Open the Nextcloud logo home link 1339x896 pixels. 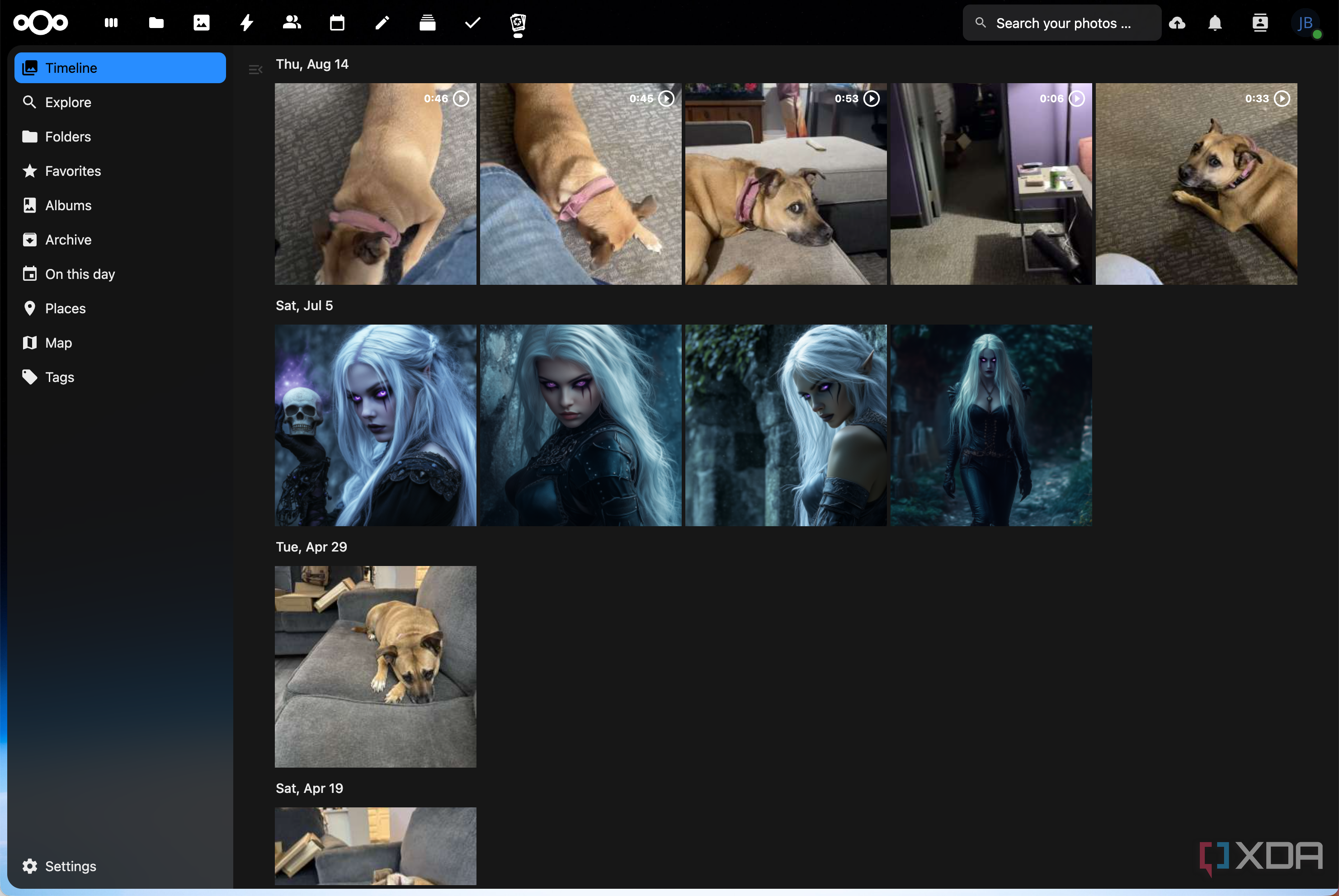(41, 23)
